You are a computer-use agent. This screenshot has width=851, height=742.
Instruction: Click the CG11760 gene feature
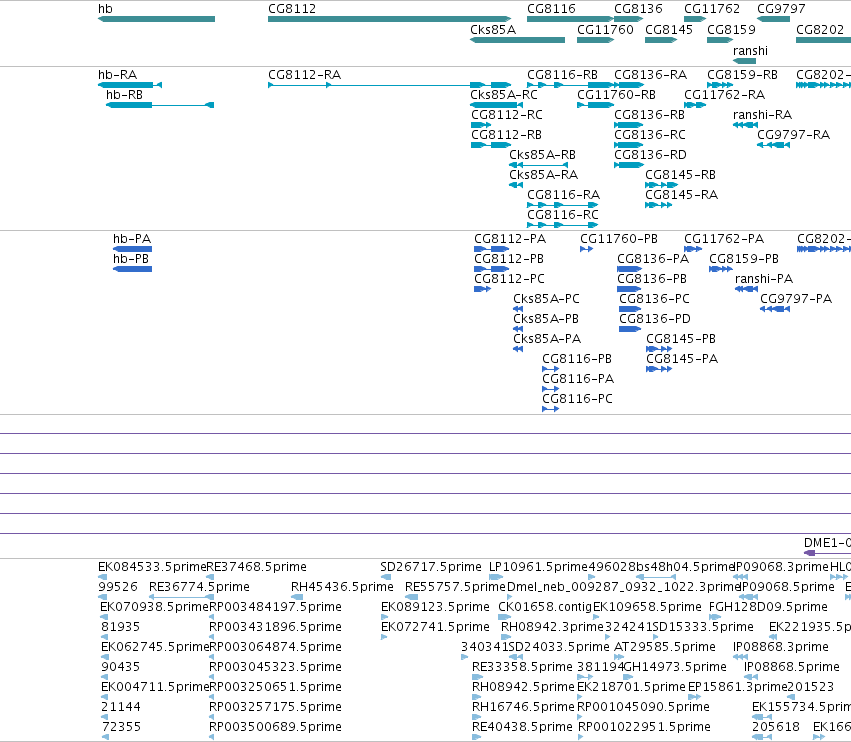(x=595, y=40)
